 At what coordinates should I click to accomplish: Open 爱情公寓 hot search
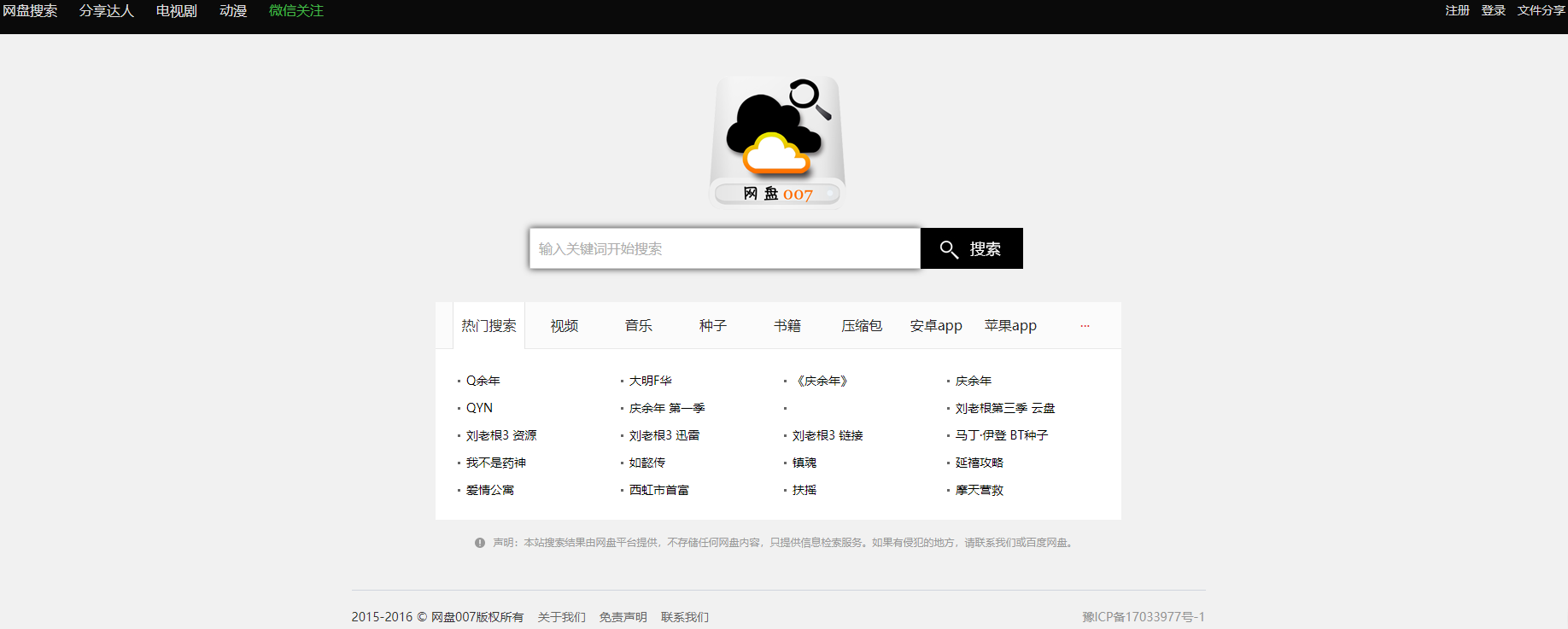pyautogui.click(x=490, y=490)
